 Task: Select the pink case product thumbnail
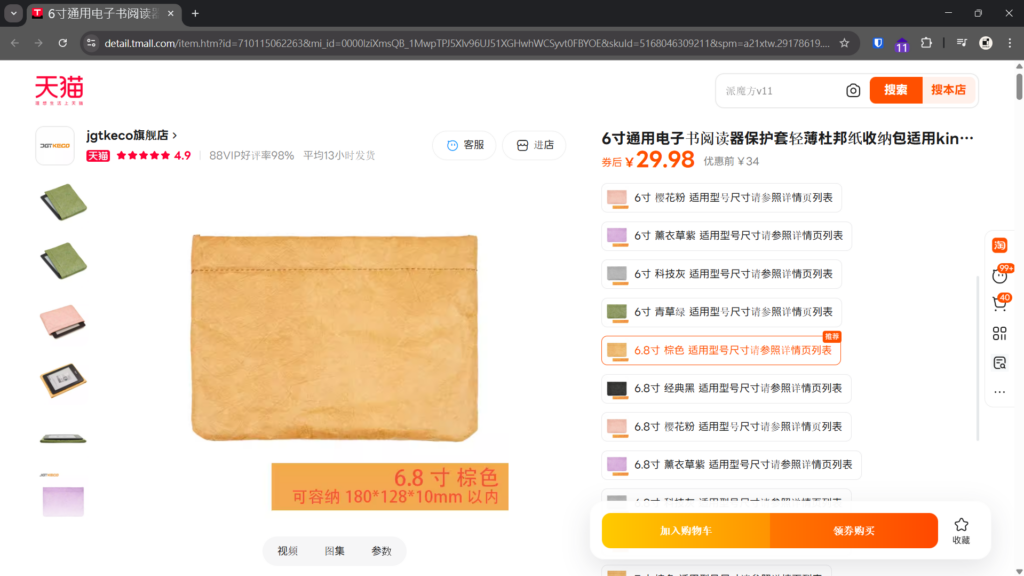[x=63, y=320]
